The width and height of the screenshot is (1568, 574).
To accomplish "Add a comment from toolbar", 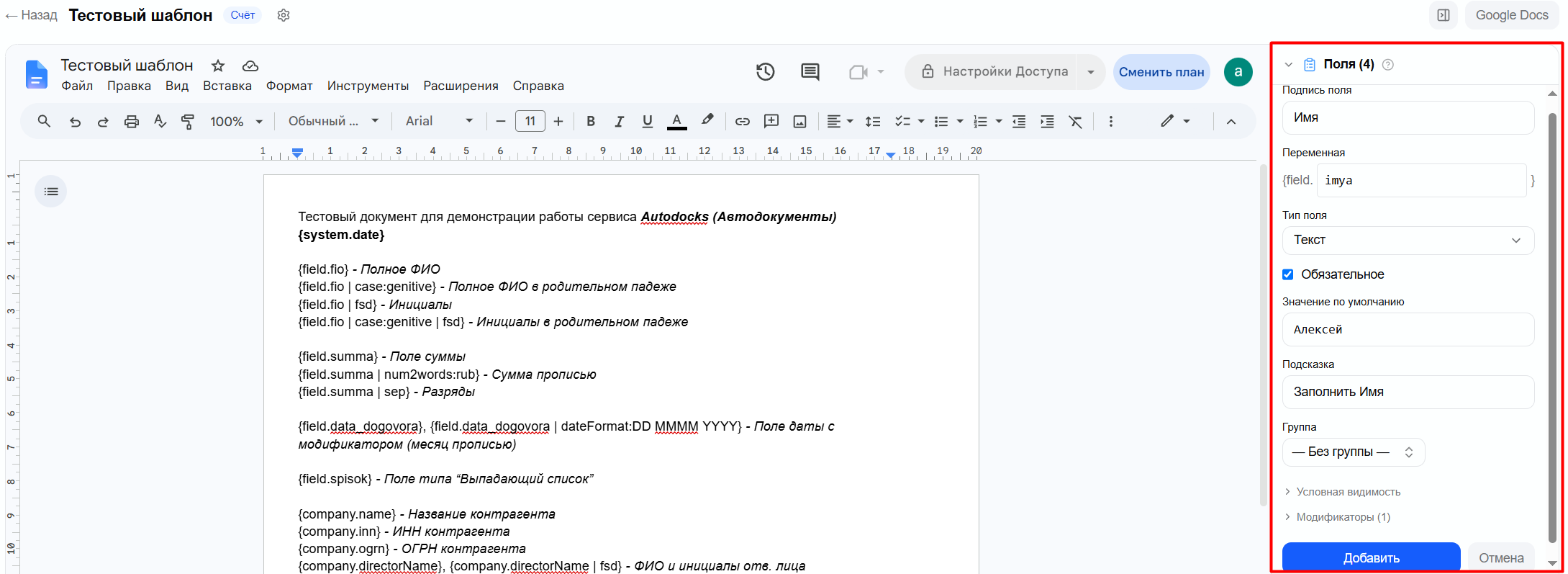I will (x=771, y=121).
